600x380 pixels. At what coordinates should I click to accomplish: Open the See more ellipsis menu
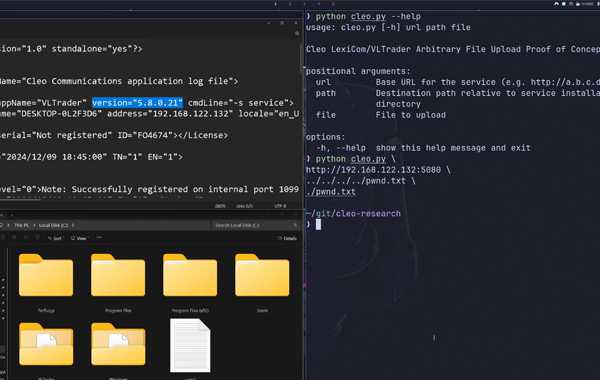99,238
